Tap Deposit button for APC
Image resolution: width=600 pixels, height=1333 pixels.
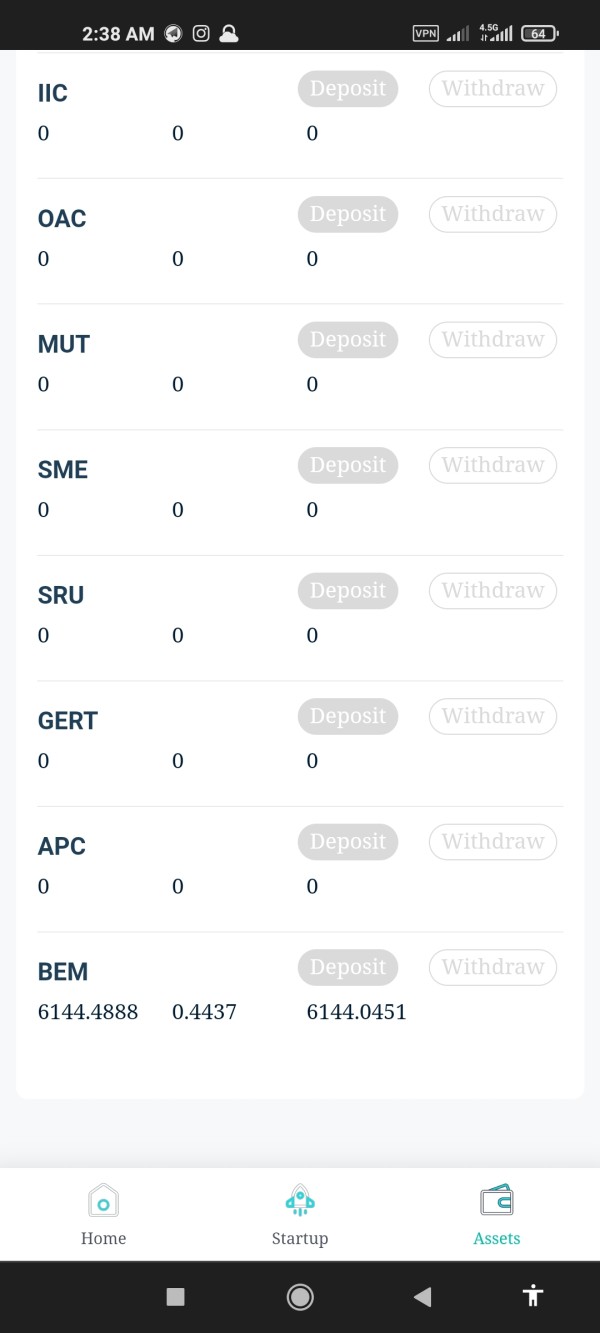coord(348,841)
